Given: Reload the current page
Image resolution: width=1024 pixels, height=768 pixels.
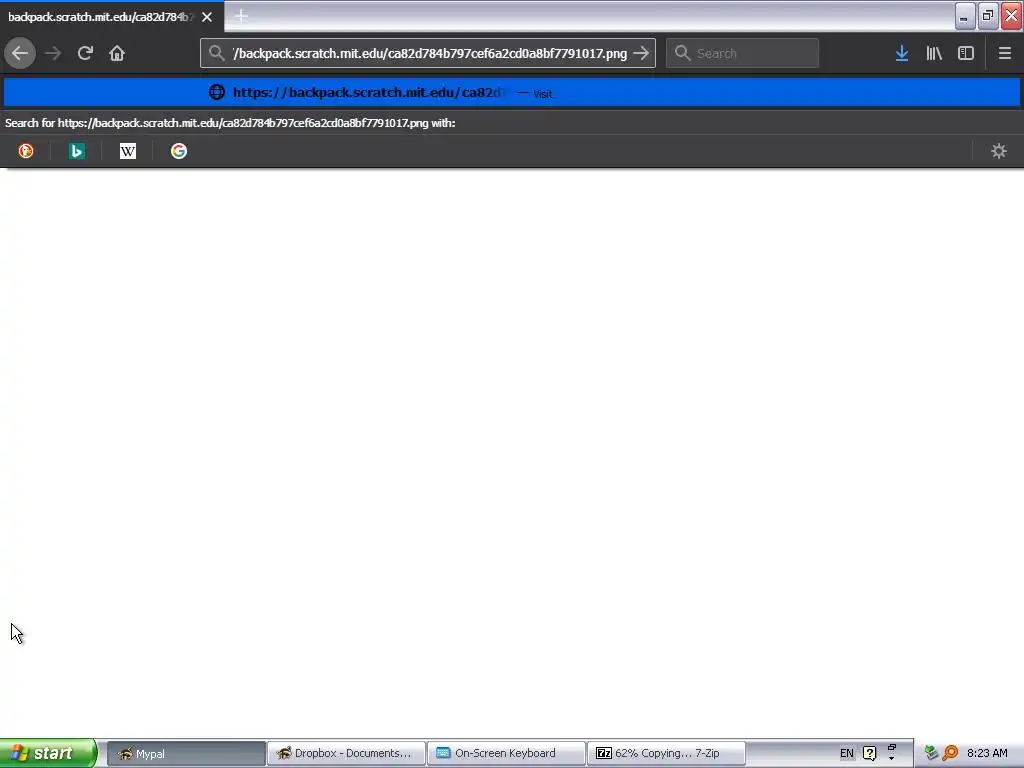Looking at the screenshot, I should pos(85,53).
